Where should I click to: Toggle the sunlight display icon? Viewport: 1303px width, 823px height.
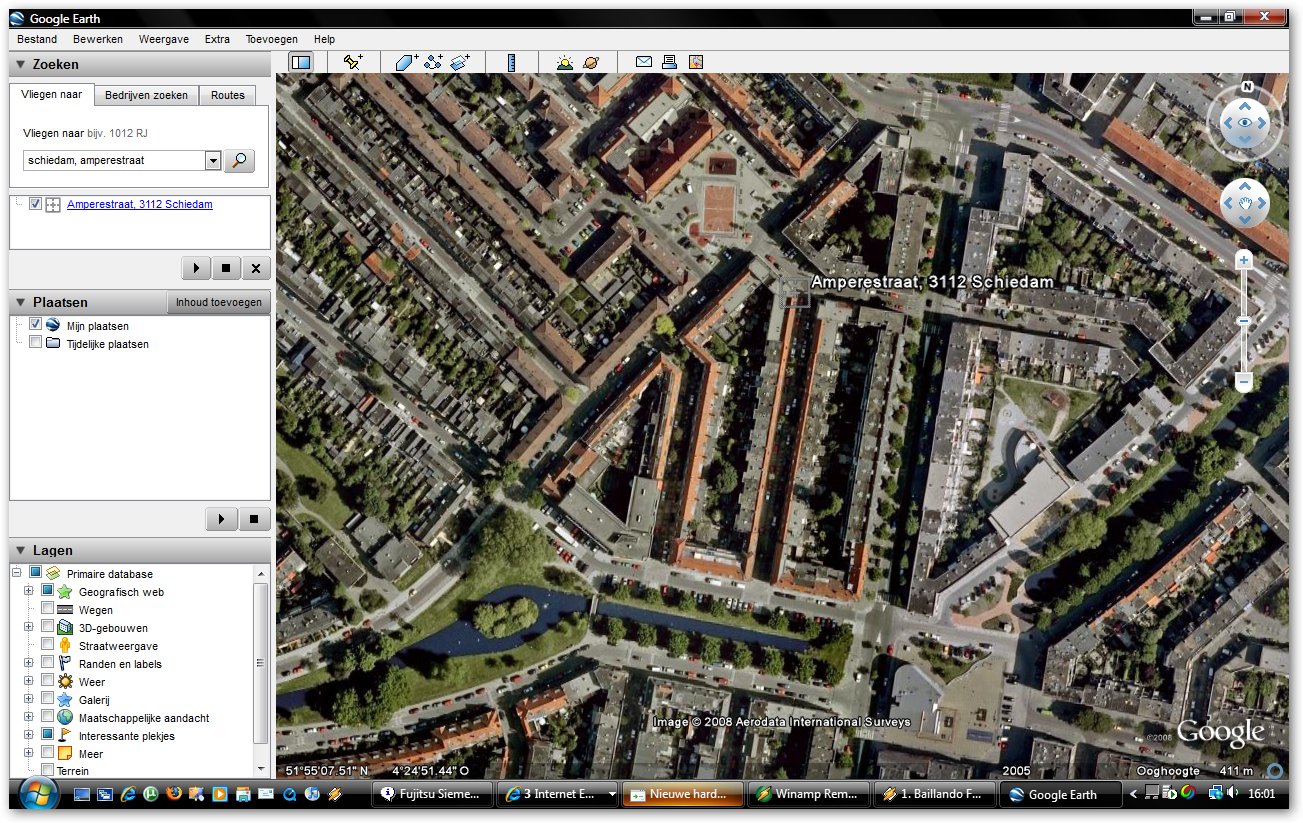coord(565,62)
